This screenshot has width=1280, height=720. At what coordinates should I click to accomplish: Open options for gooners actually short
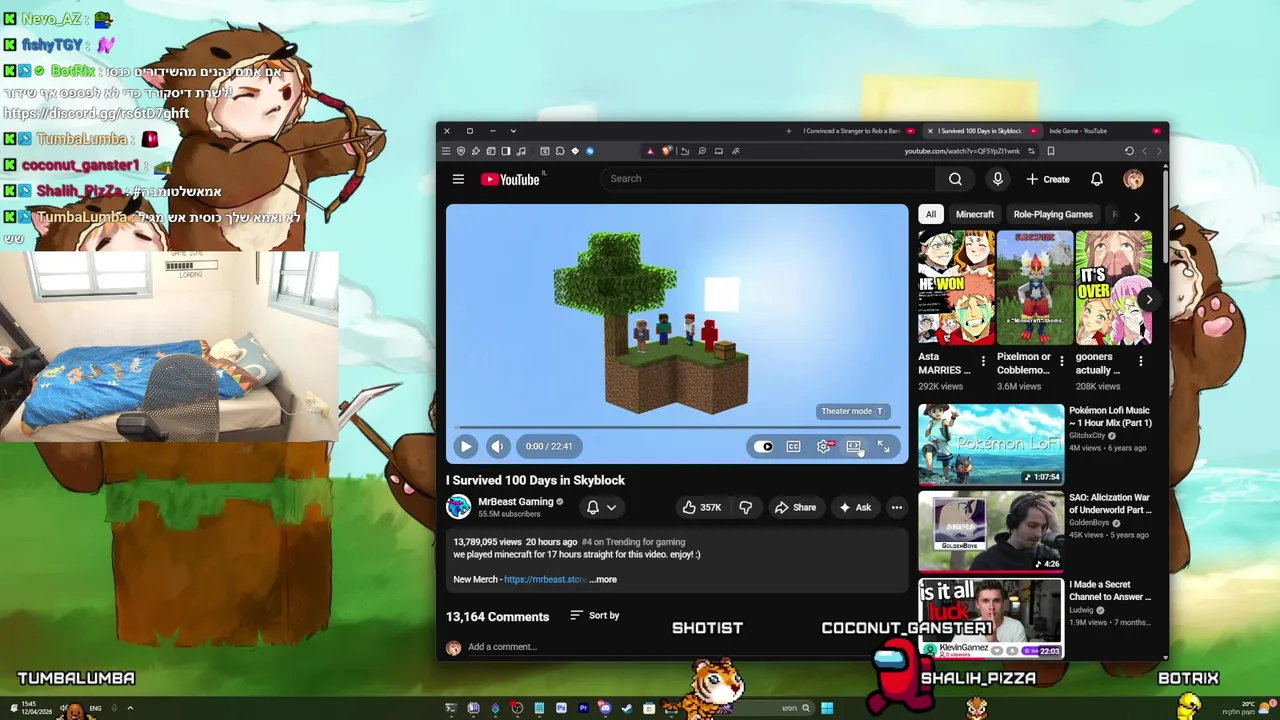pos(1141,361)
